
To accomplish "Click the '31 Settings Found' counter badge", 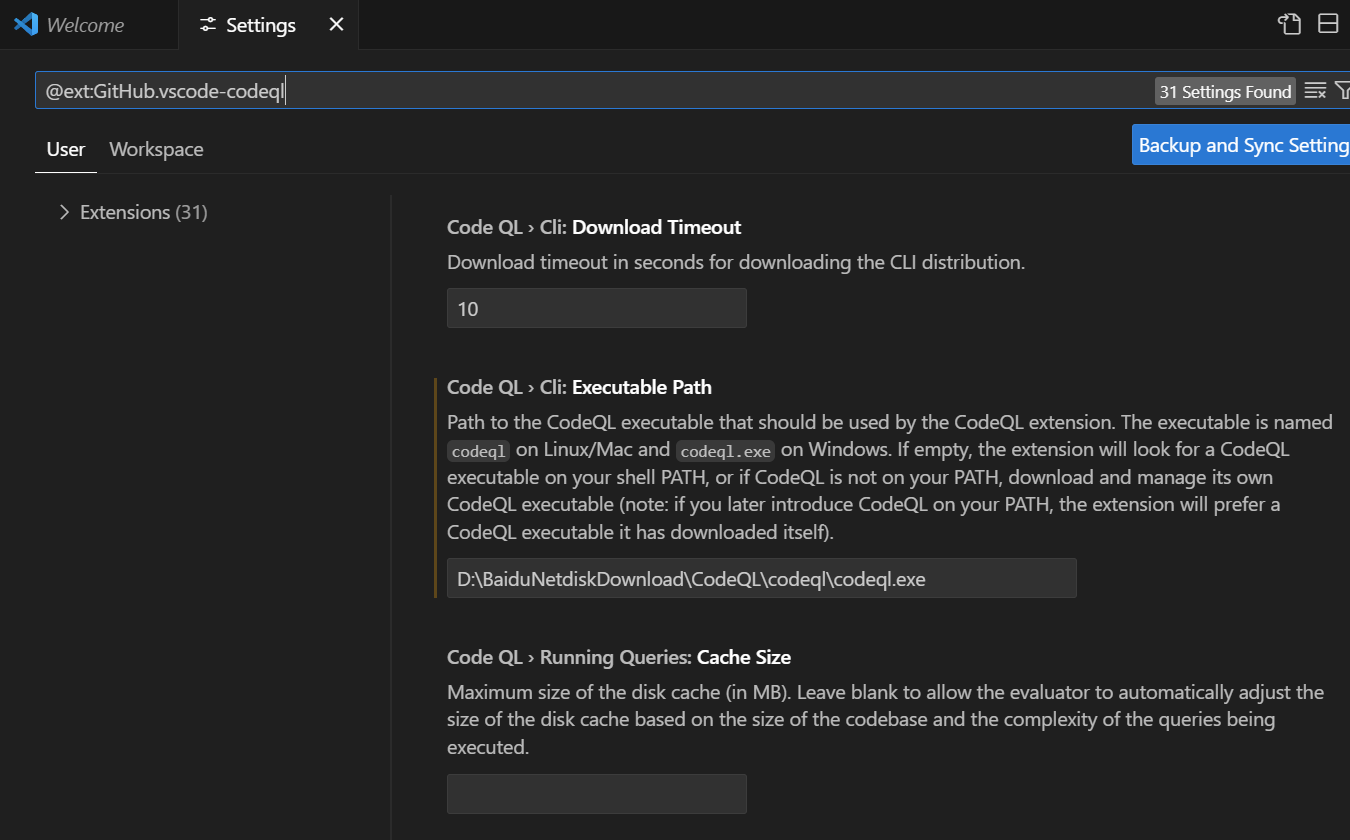I will [x=1225, y=91].
